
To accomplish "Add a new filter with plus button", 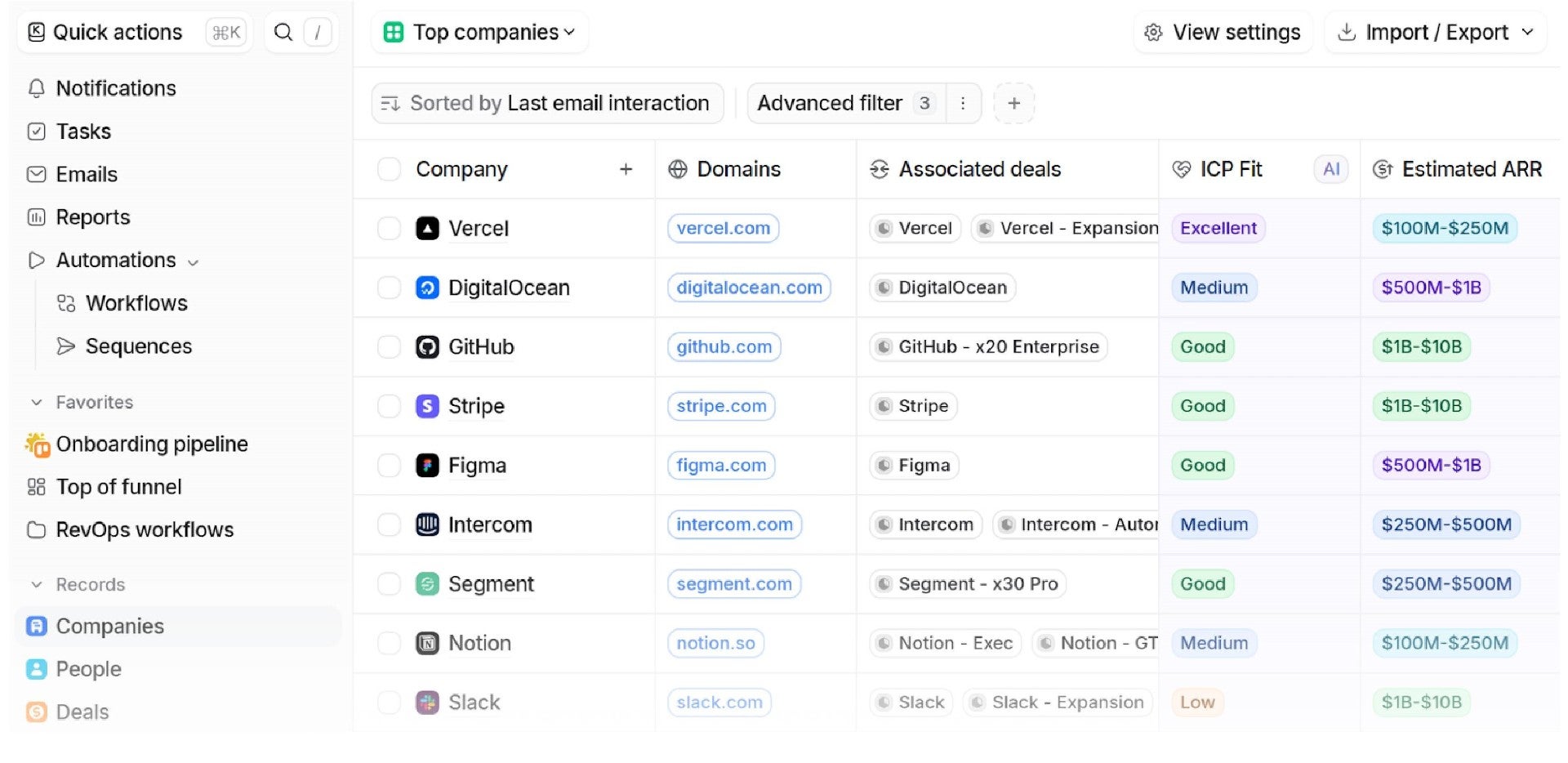I will 1013,104.
